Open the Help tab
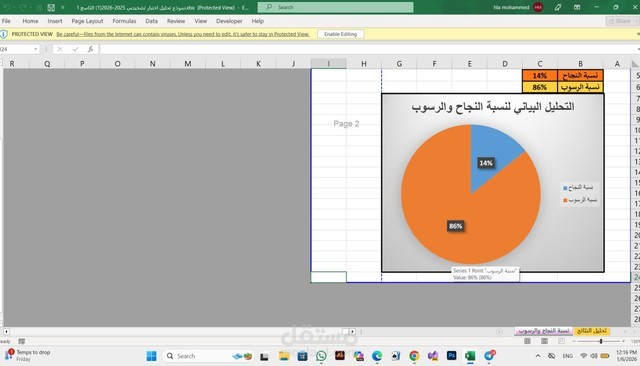The width and height of the screenshot is (640, 366). (257, 21)
